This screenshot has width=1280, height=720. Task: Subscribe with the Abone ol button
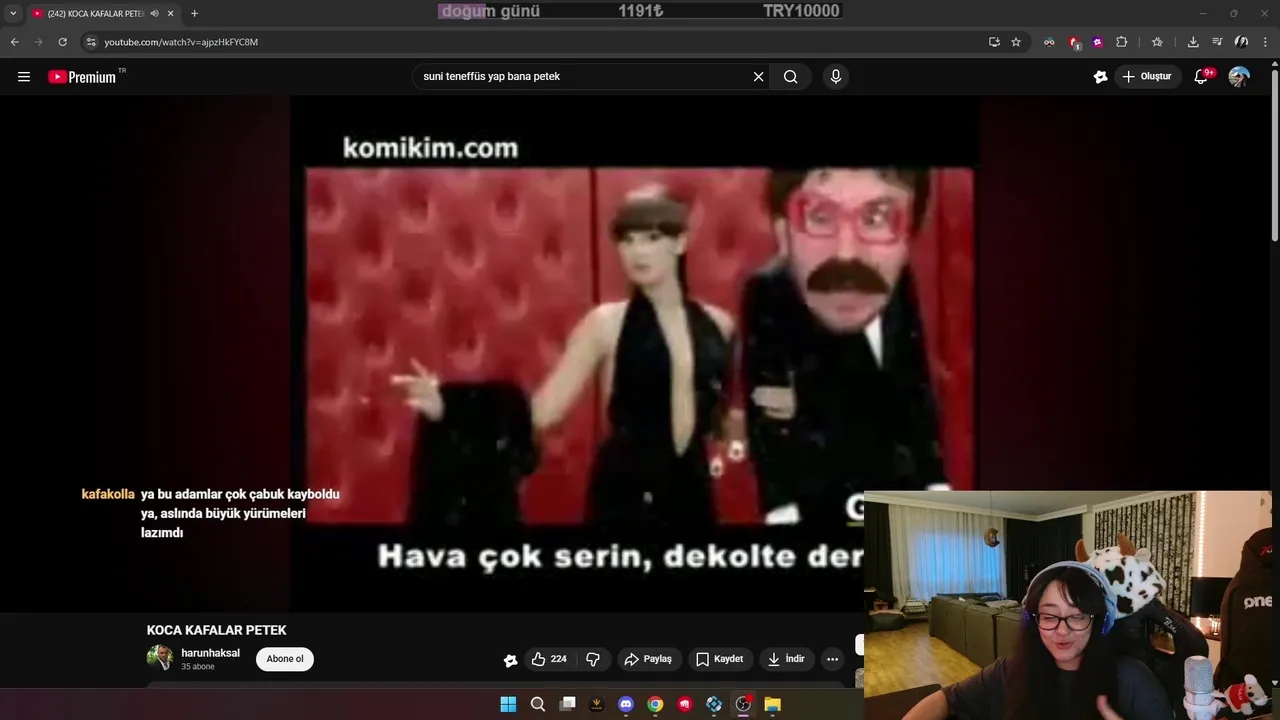tap(285, 659)
